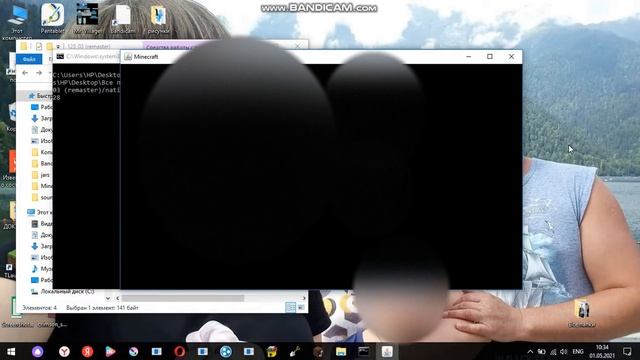Switch to the command prompt taskbar icon
The image size is (640, 360).
(364, 351)
